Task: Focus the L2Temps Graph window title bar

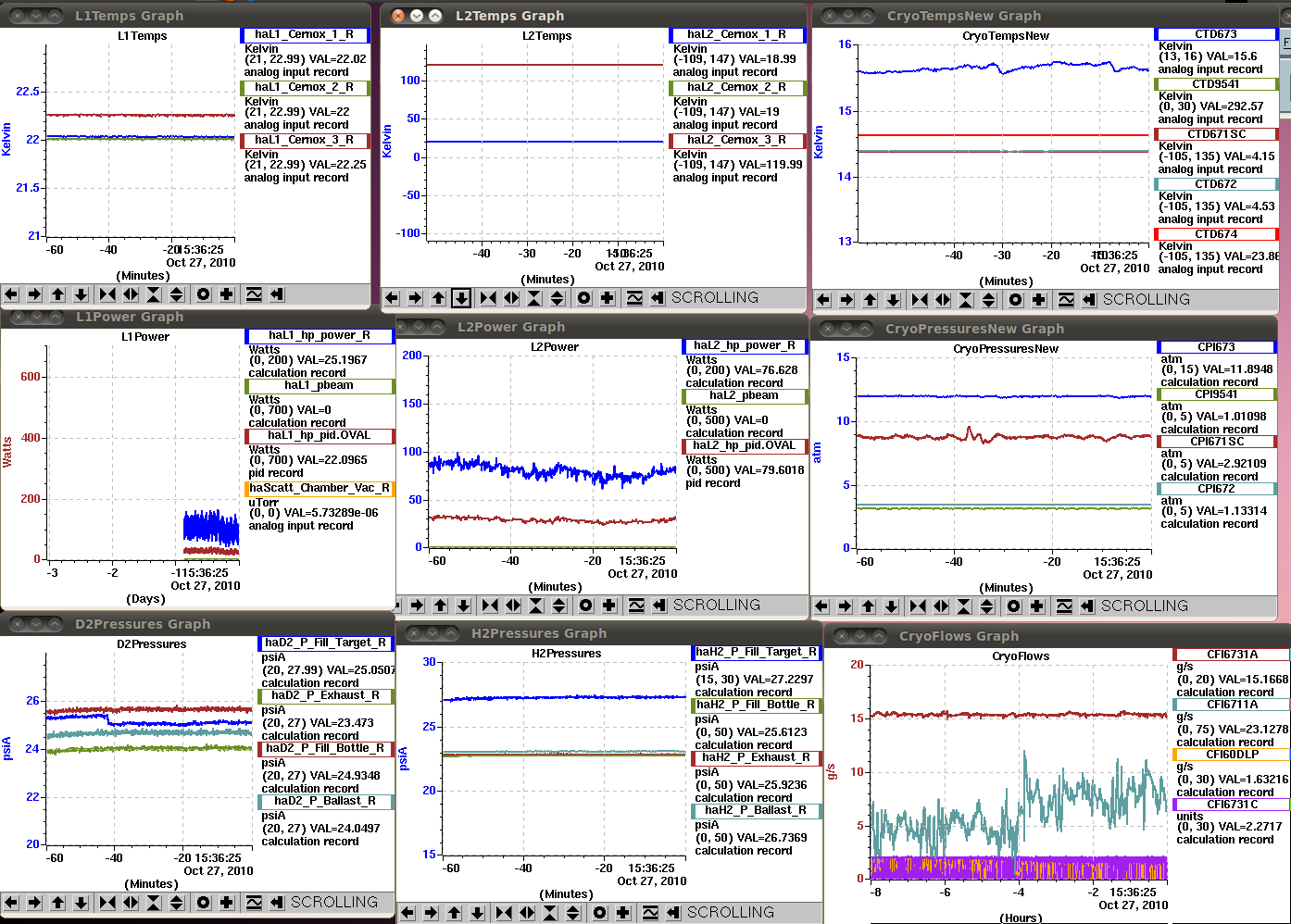Action: click(594, 15)
